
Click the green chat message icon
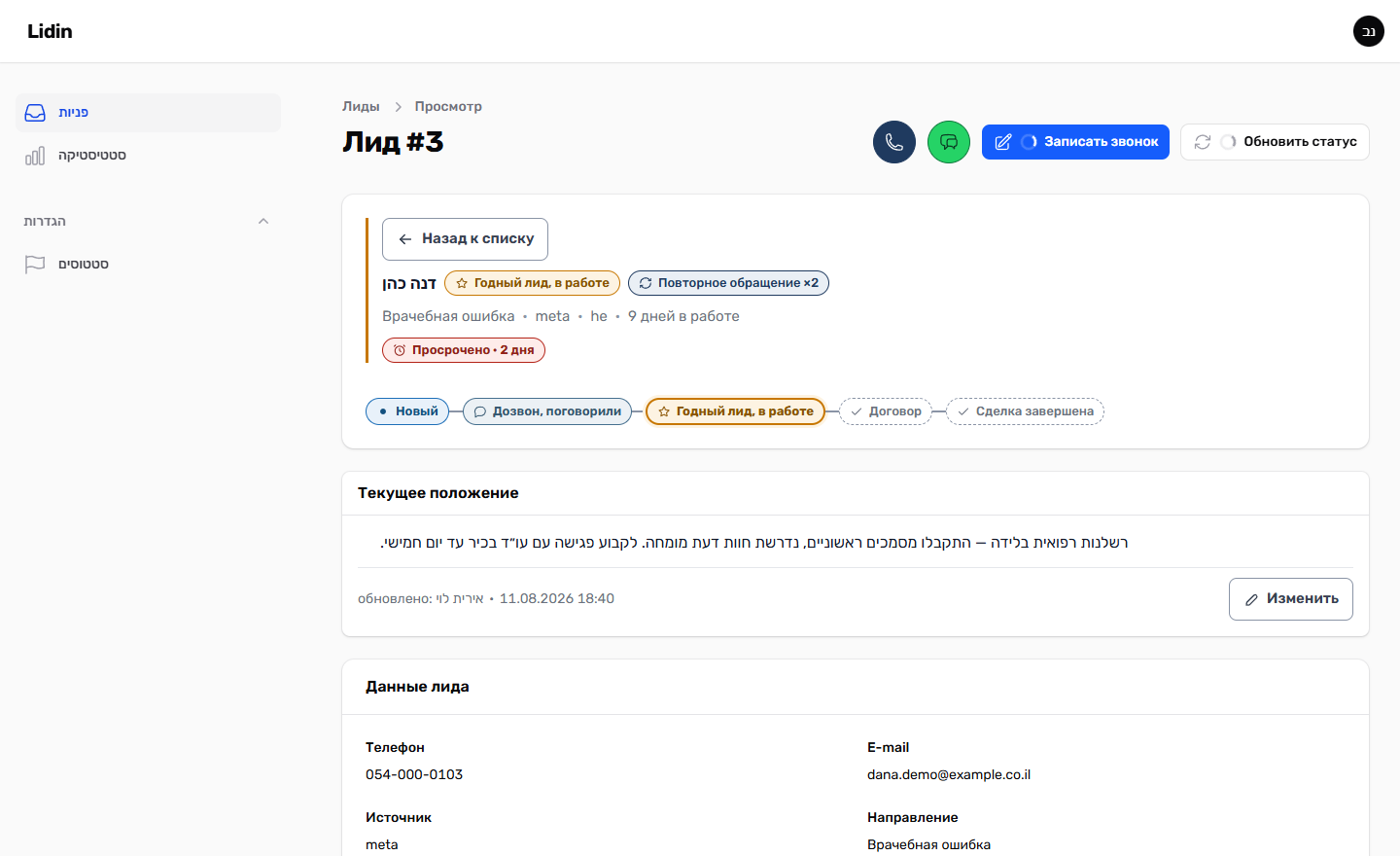click(949, 142)
